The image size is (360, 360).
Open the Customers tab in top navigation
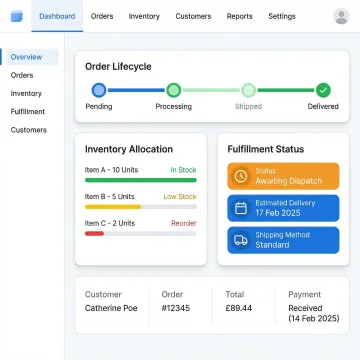coord(193,16)
